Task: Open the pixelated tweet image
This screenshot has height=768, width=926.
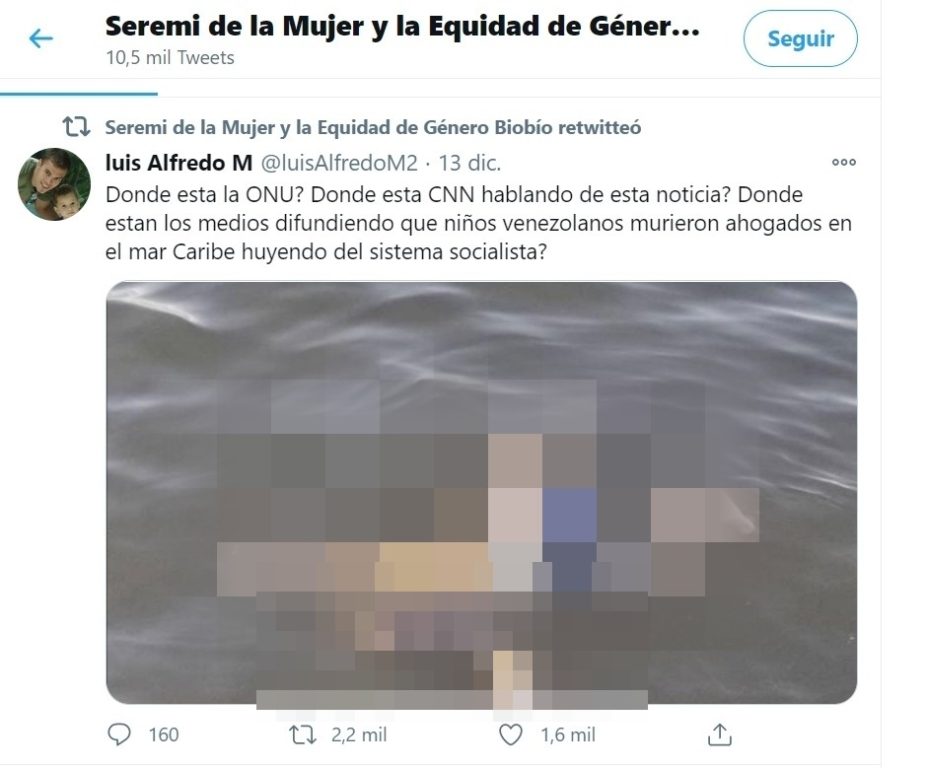Action: (481, 493)
